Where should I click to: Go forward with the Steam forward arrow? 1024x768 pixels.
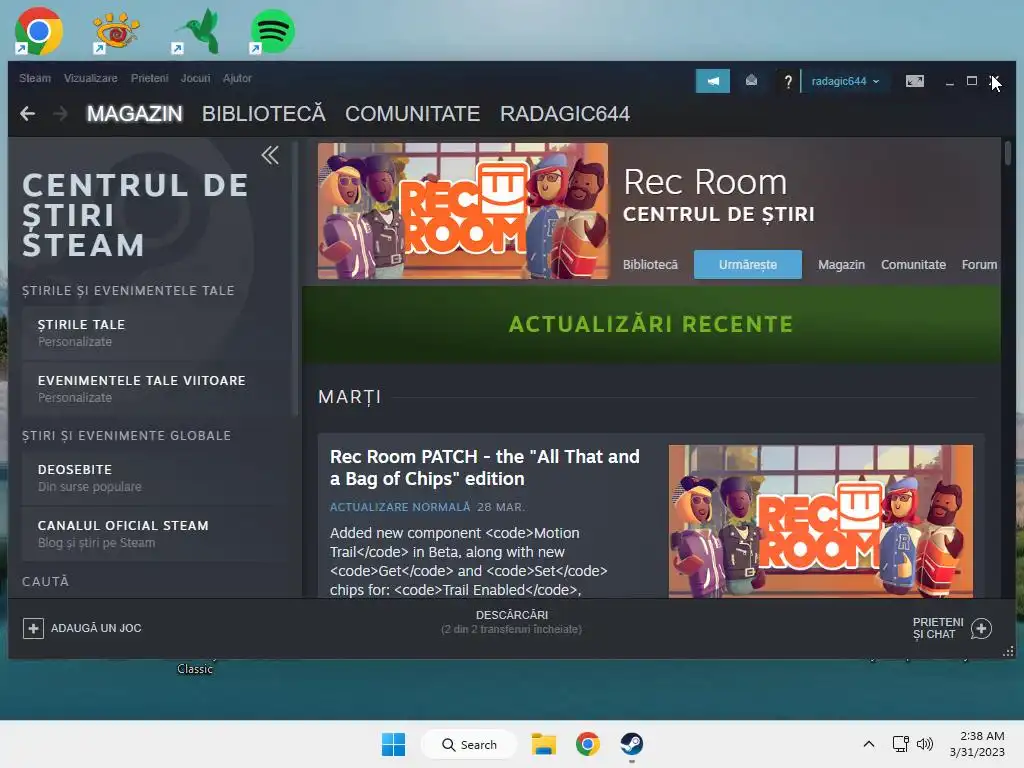tap(60, 114)
